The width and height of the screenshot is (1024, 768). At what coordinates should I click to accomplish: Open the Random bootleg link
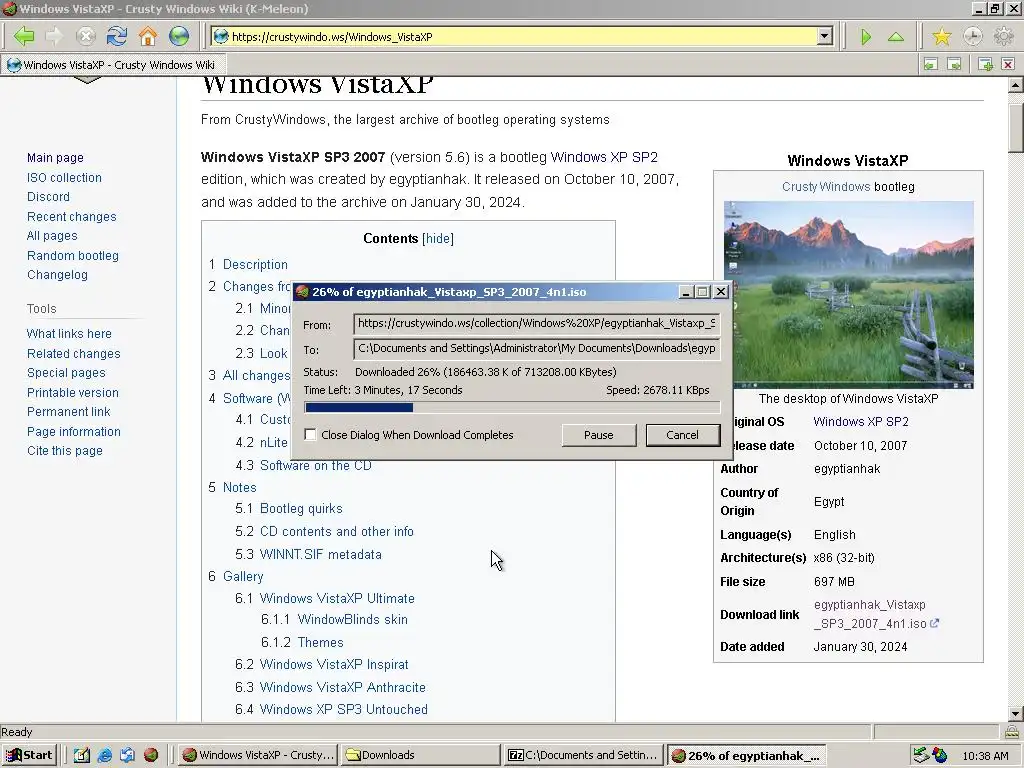coord(73,255)
